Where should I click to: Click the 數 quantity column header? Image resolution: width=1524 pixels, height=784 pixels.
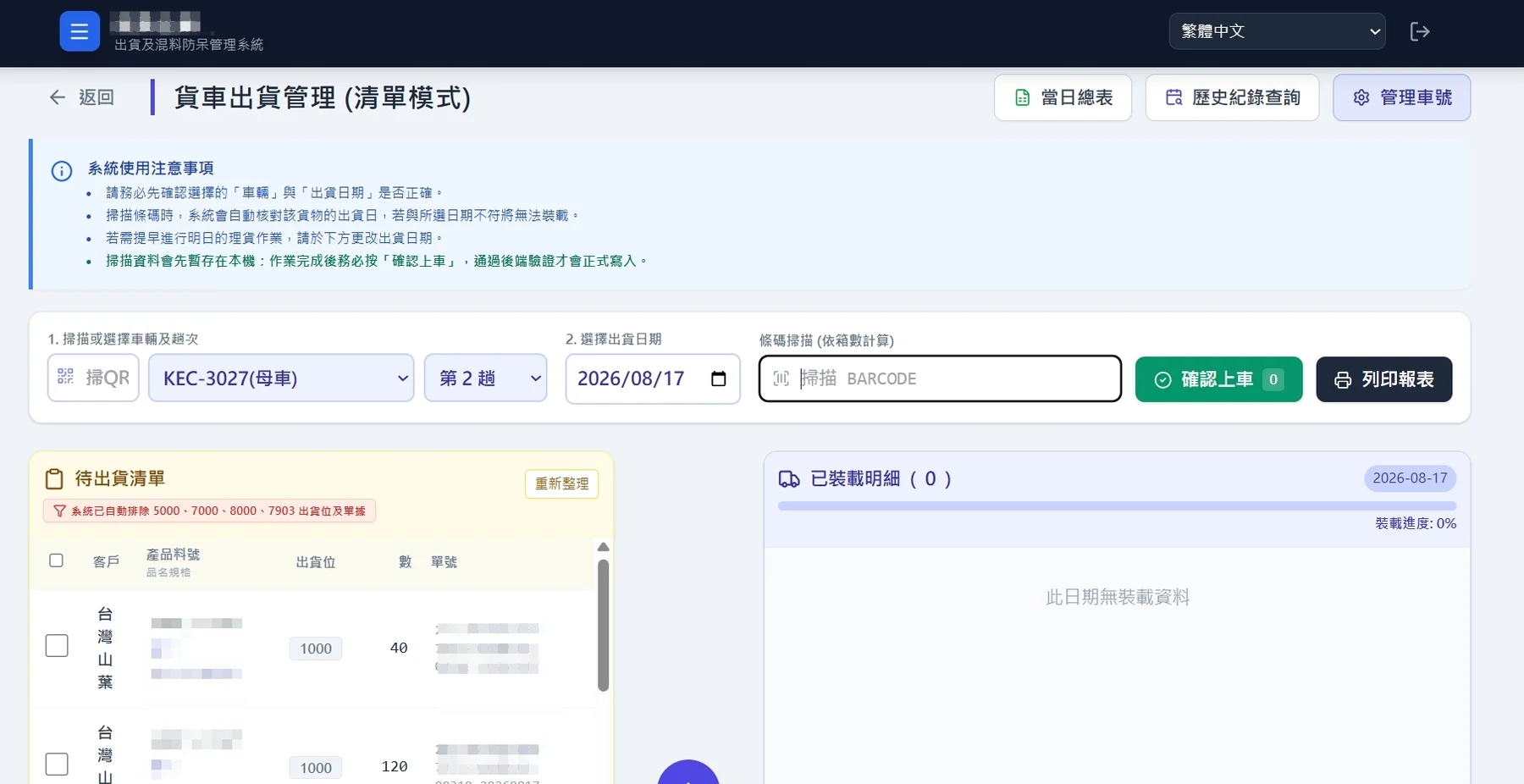406,562
